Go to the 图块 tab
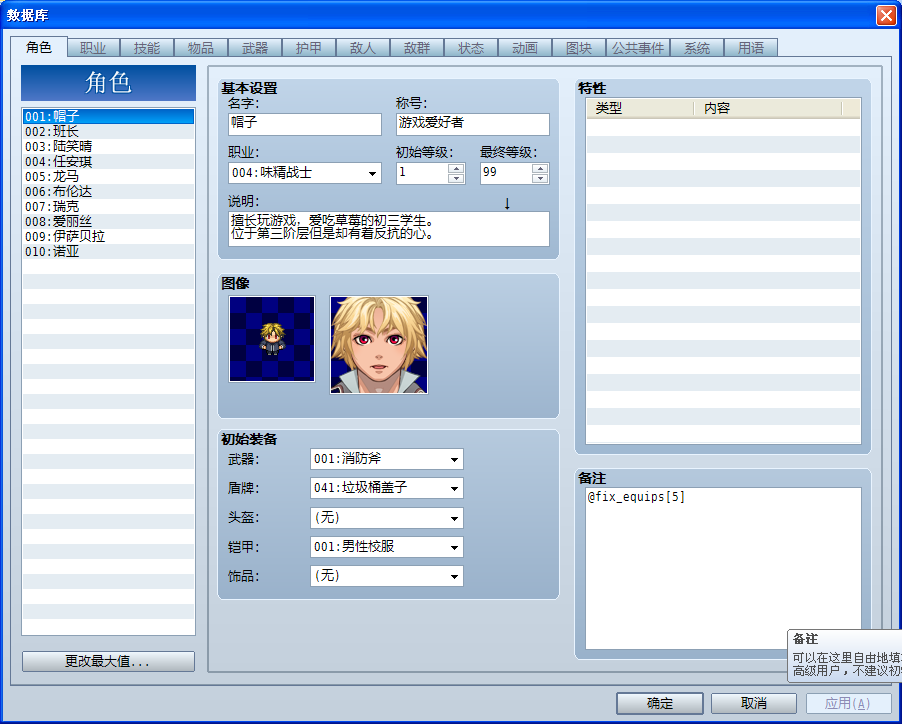 click(x=579, y=48)
